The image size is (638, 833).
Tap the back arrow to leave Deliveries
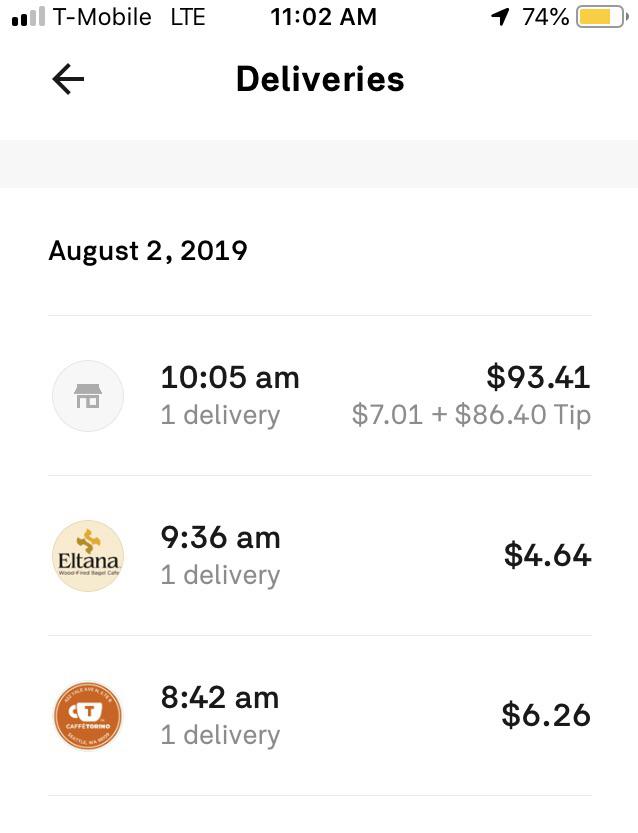click(67, 79)
